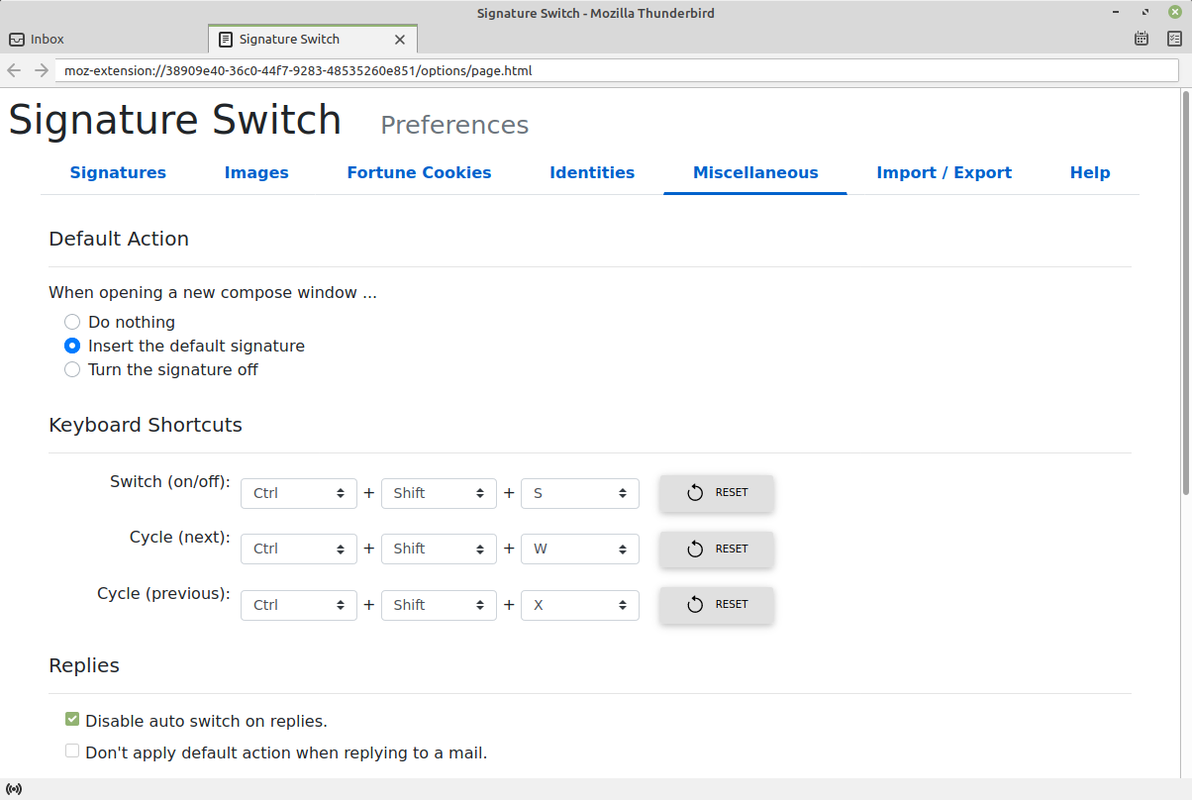1192x800 pixels.
Task: Open Shift modifier dropdown for Cycle (previous)
Action: tap(439, 605)
